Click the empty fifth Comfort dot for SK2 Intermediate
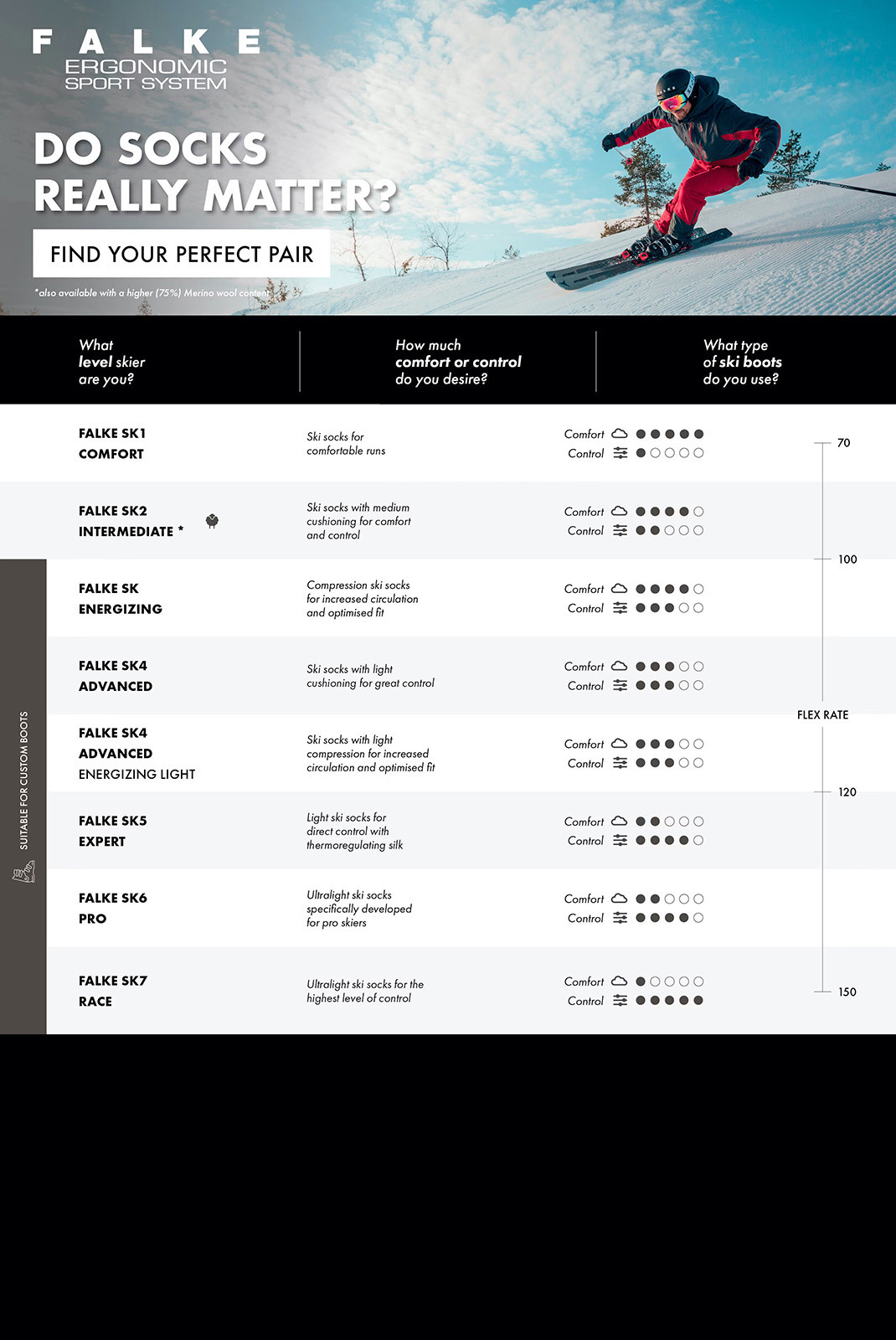The height and width of the screenshot is (1340, 896). [x=698, y=511]
